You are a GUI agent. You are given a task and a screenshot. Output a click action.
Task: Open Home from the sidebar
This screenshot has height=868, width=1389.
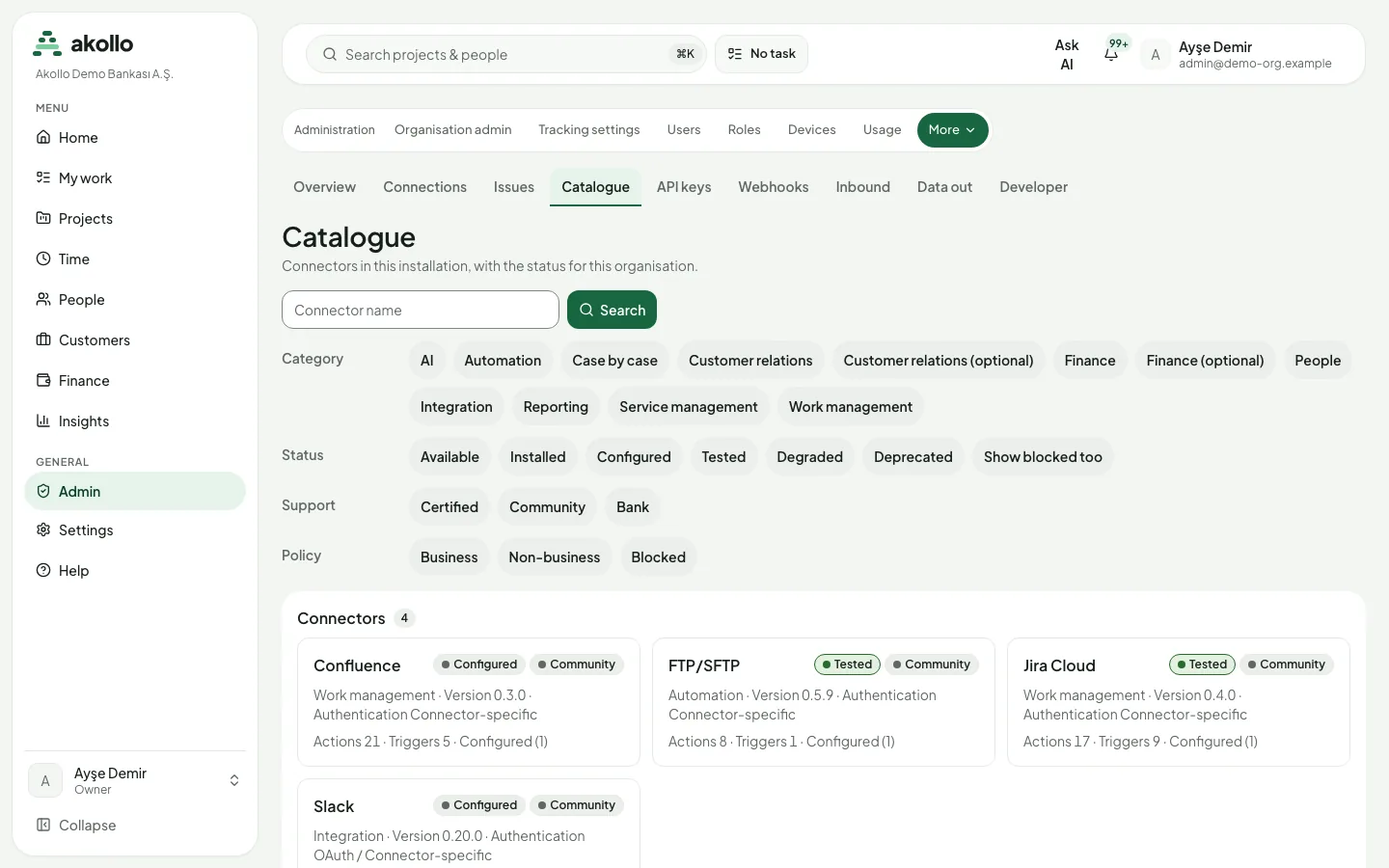(135, 138)
